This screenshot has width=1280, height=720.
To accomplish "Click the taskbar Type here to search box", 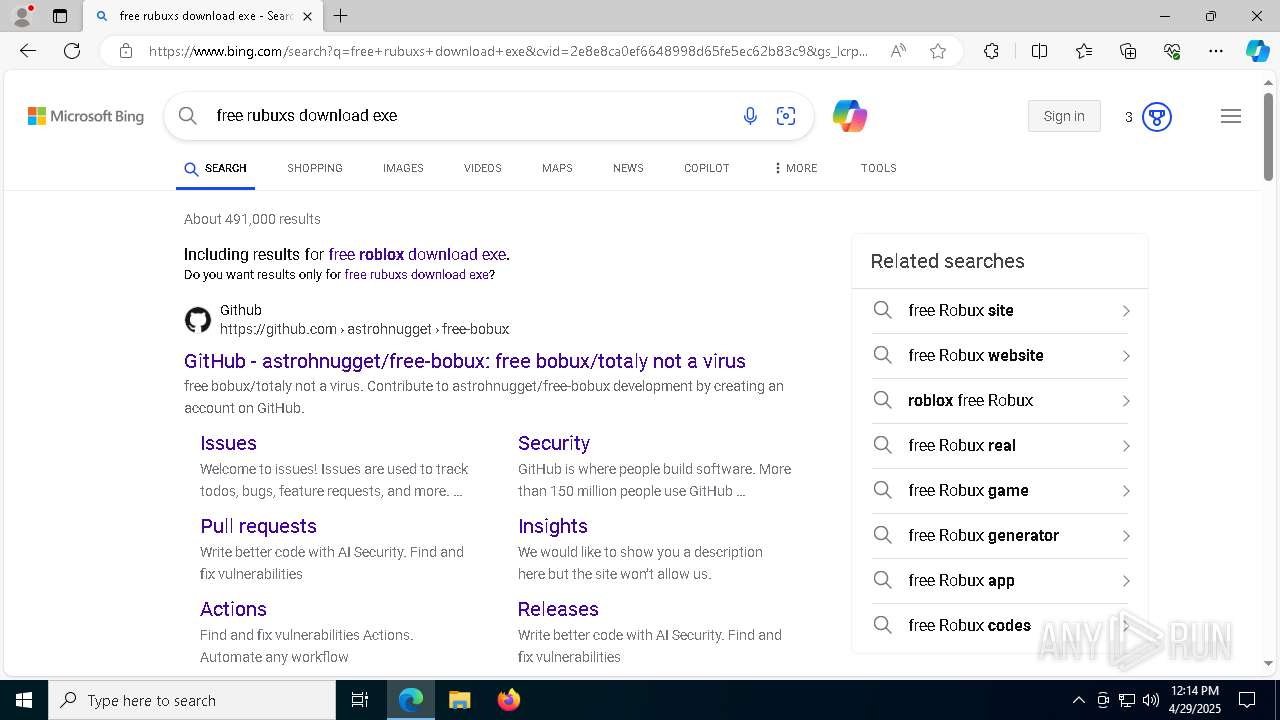I will 192,700.
